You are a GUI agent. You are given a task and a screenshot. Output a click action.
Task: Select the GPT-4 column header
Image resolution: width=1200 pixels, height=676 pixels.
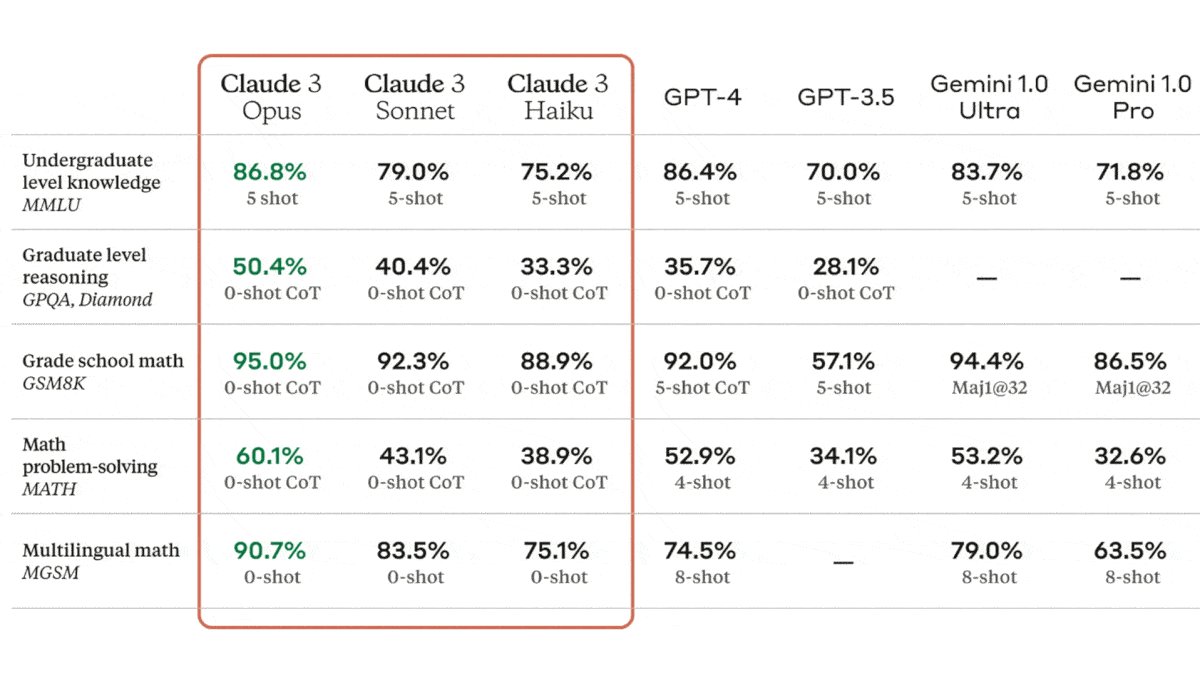703,98
